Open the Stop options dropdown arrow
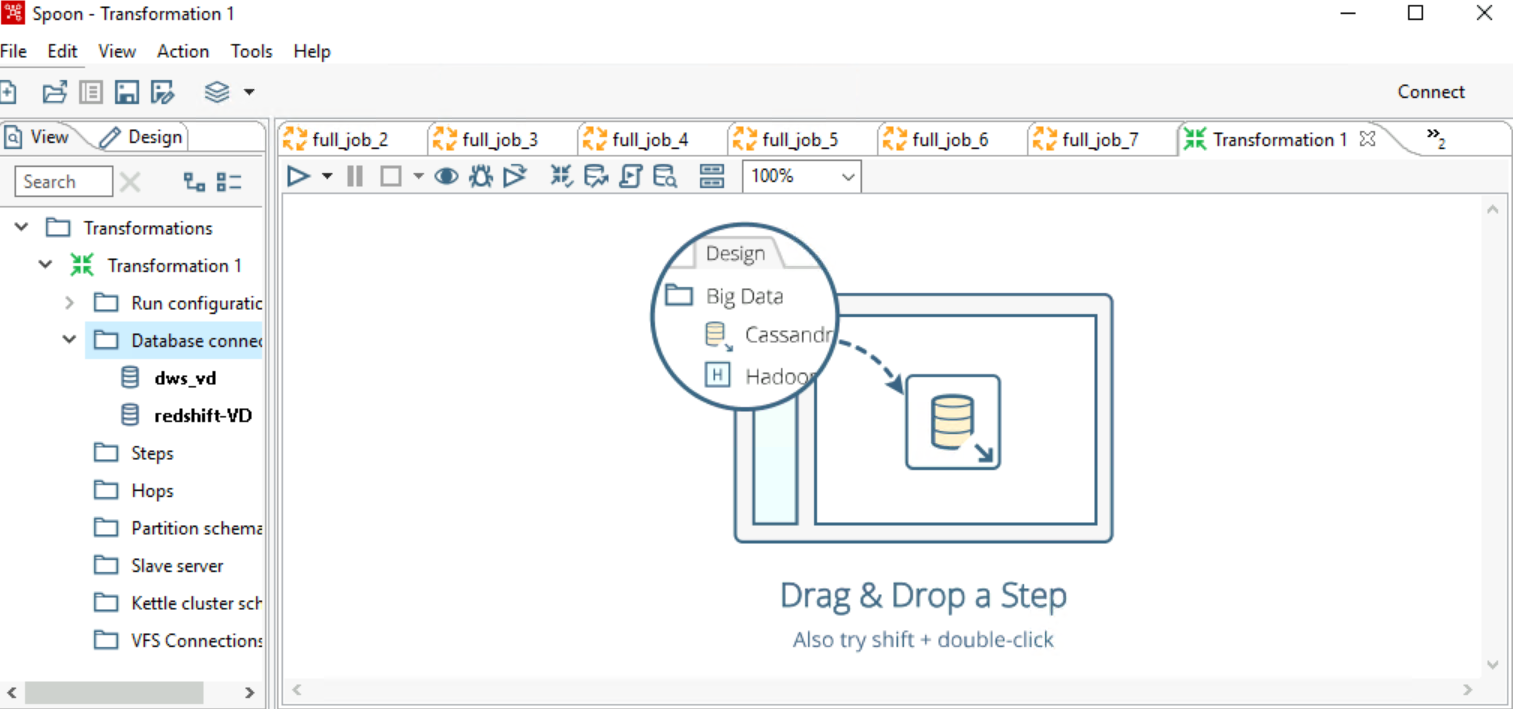This screenshot has width=1513, height=709. [x=418, y=177]
